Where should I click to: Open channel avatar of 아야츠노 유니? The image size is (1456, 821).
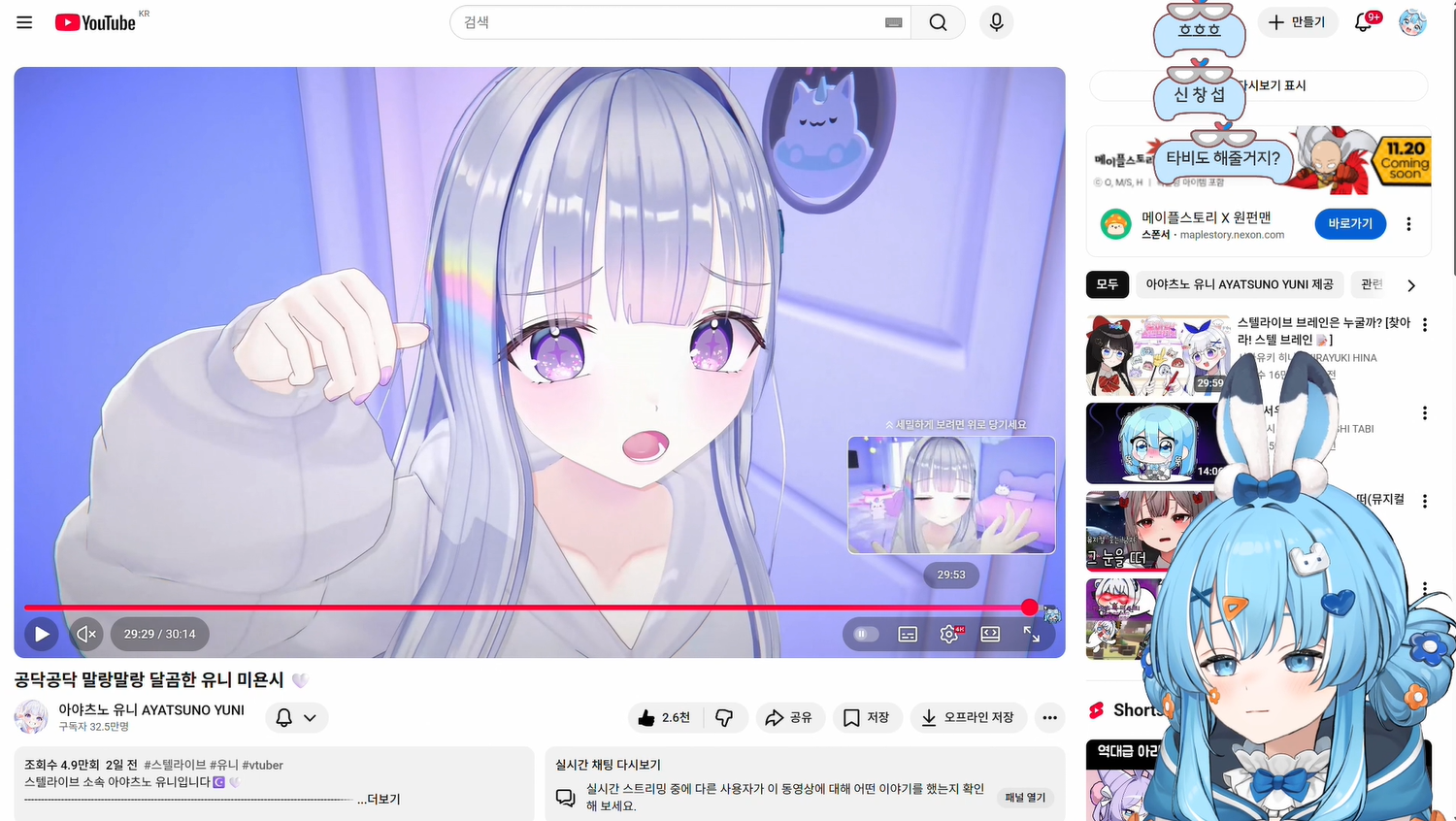tap(31, 717)
